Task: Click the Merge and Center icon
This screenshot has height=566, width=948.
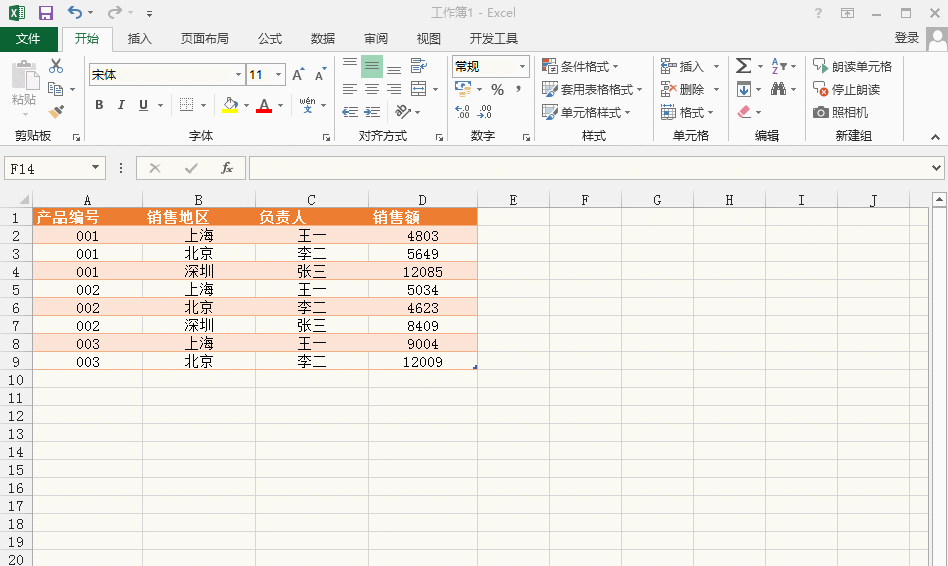Action: [x=418, y=89]
